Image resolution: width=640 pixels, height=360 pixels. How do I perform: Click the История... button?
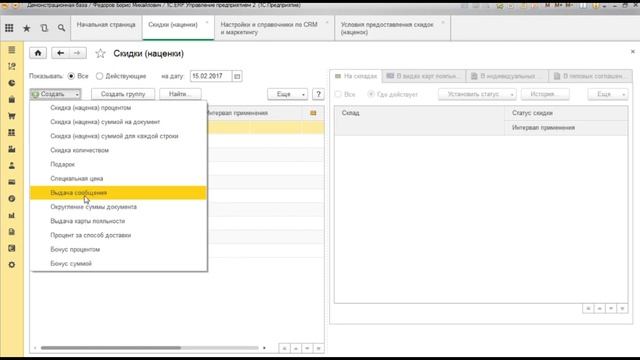545,94
